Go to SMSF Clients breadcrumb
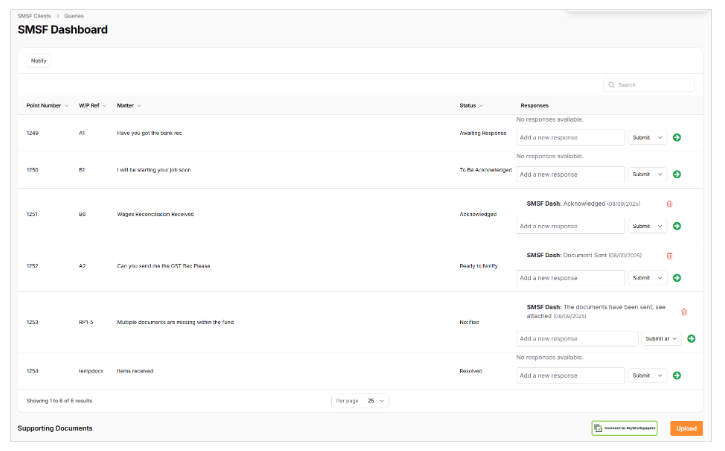This screenshot has width=725, height=451. [36, 17]
